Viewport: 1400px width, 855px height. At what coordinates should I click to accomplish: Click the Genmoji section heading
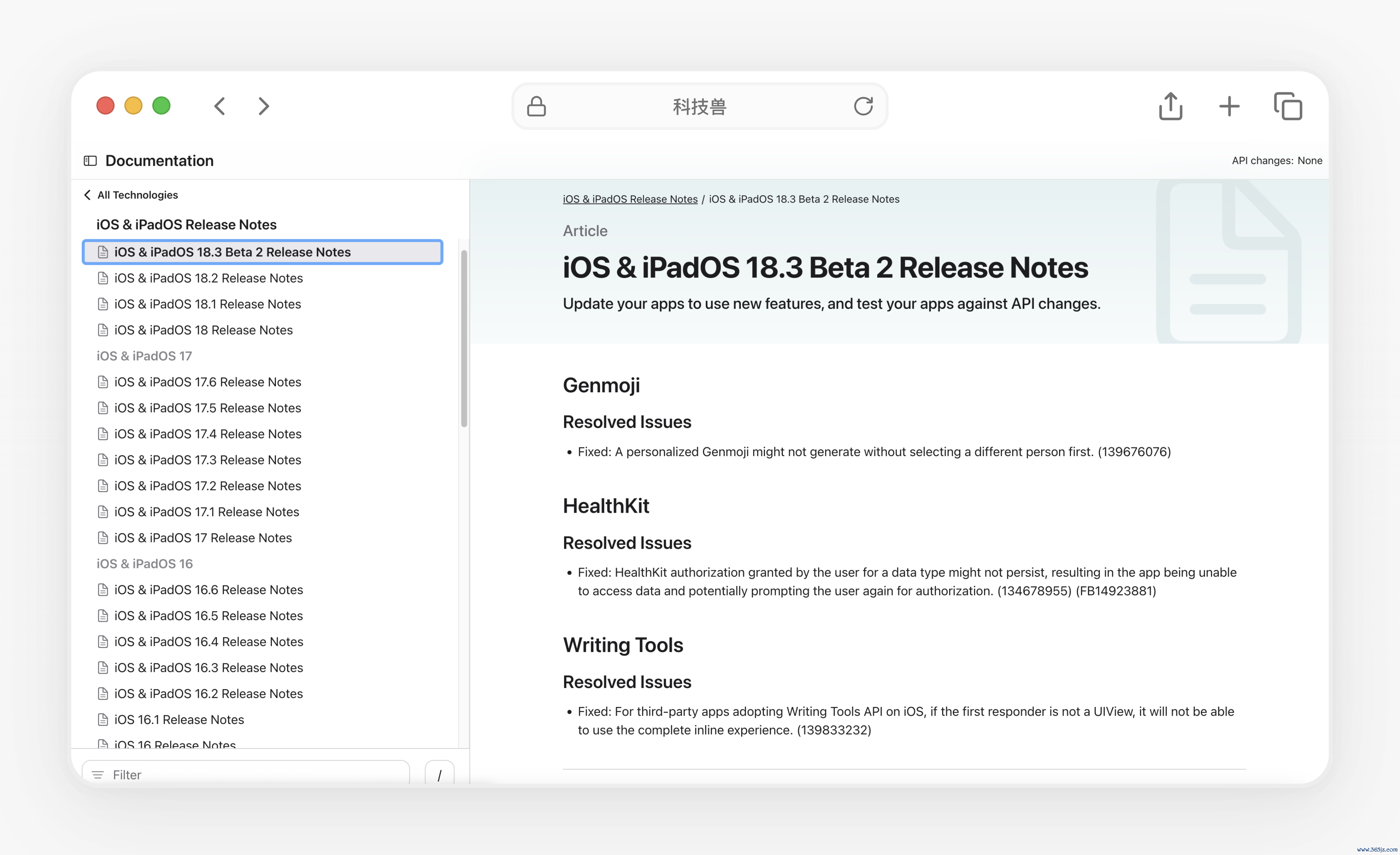[601, 385]
